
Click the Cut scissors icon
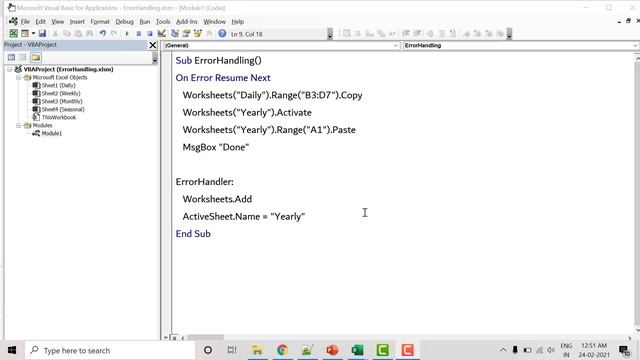point(55,33)
